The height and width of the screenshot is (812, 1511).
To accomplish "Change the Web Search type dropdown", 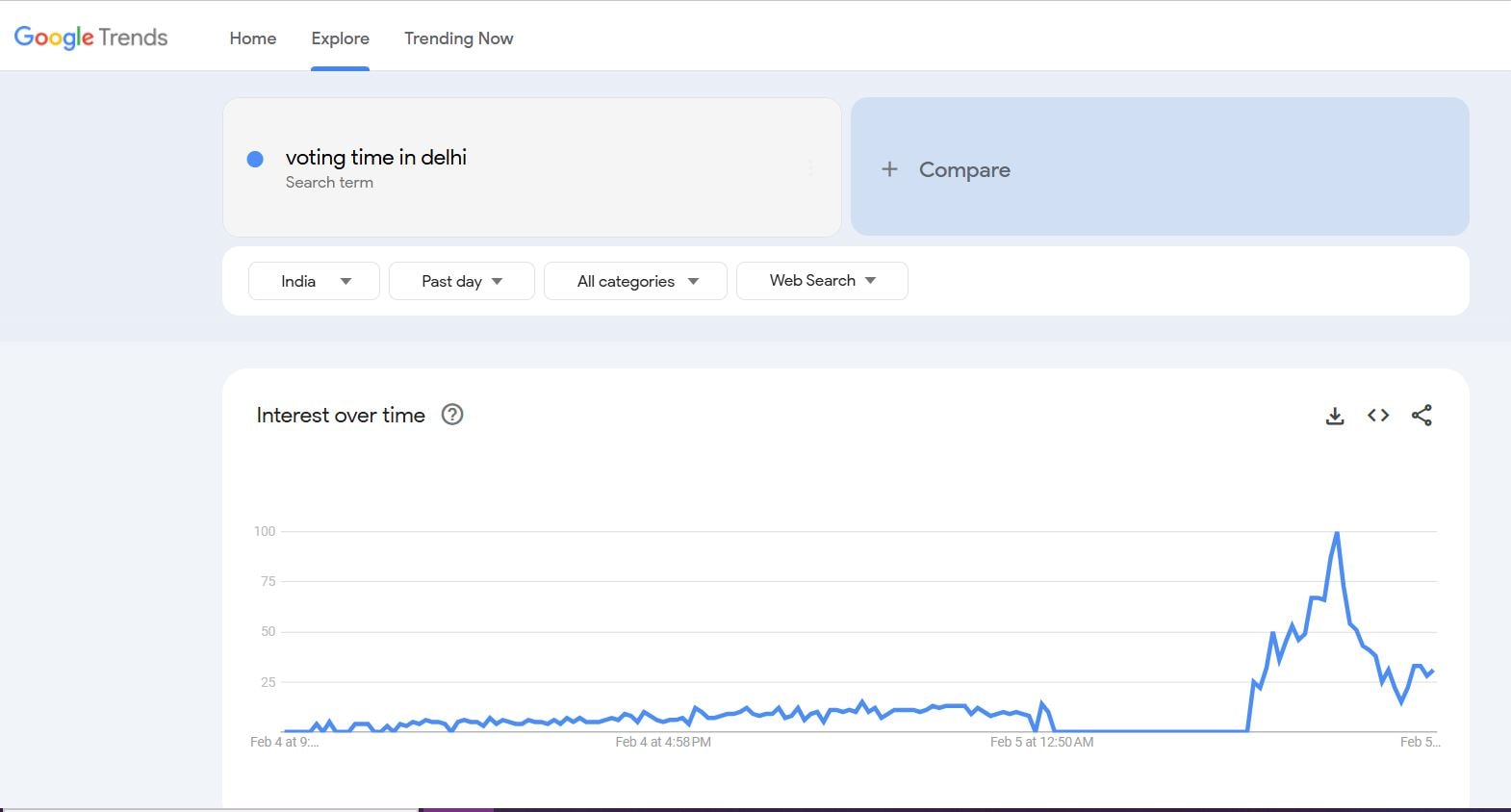I will tap(822, 281).
